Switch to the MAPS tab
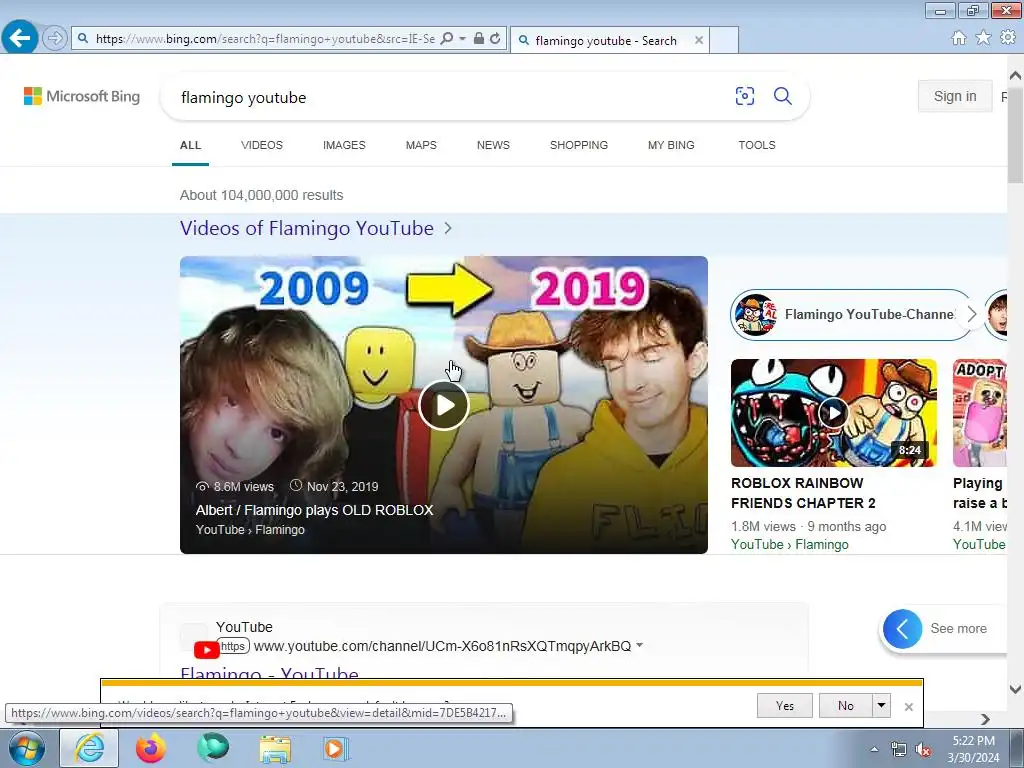This screenshot has width=1024, height=768. tap(421, 145)
